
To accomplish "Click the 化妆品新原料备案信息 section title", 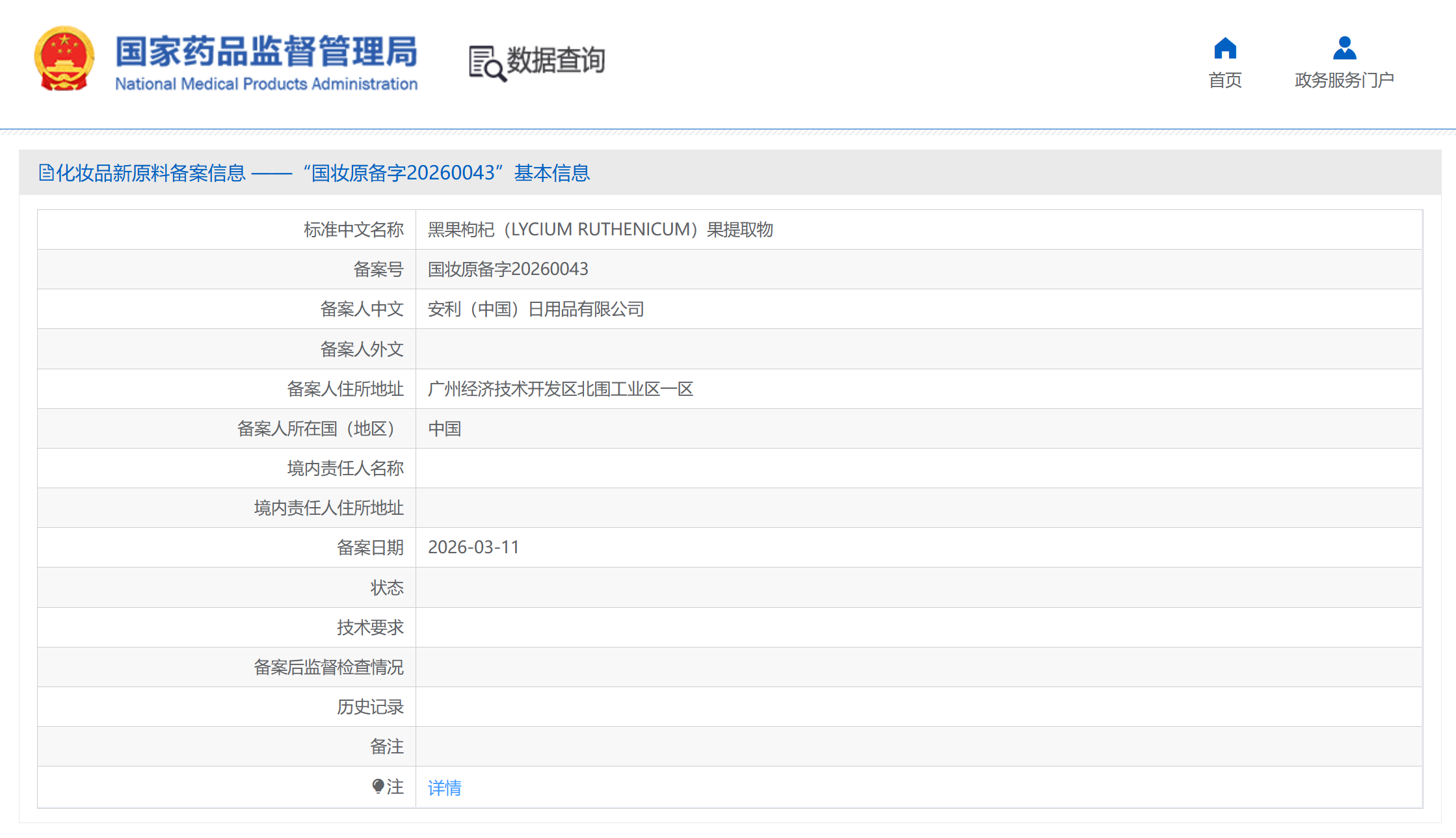I will point(151,173).
